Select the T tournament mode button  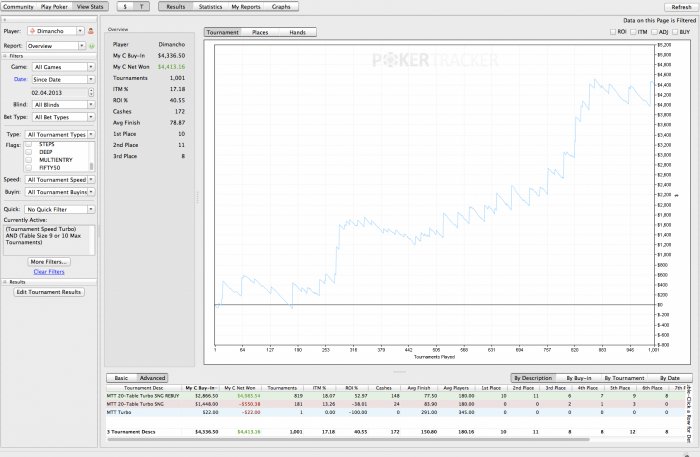coord(142,6)
